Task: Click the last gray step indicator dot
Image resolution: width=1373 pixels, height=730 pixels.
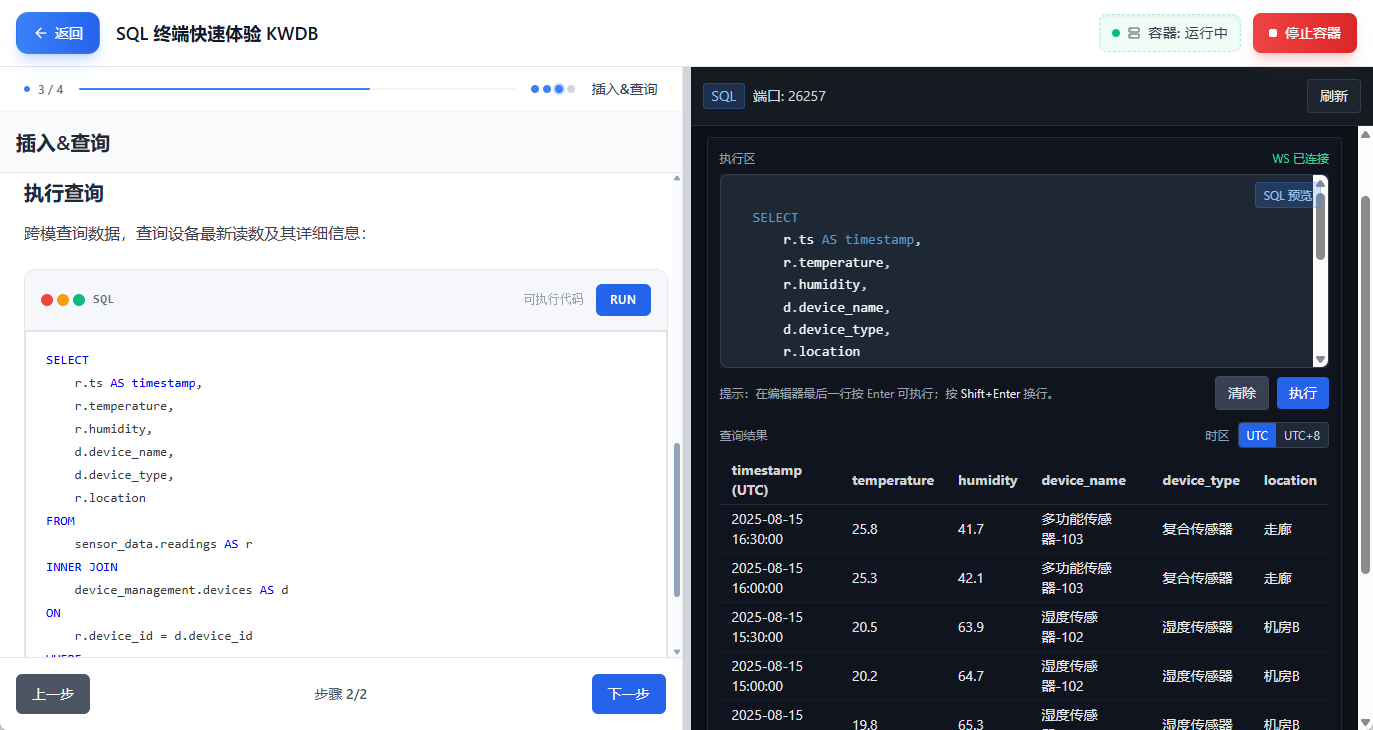Action: pyautogui.click(x=571, y=89)
